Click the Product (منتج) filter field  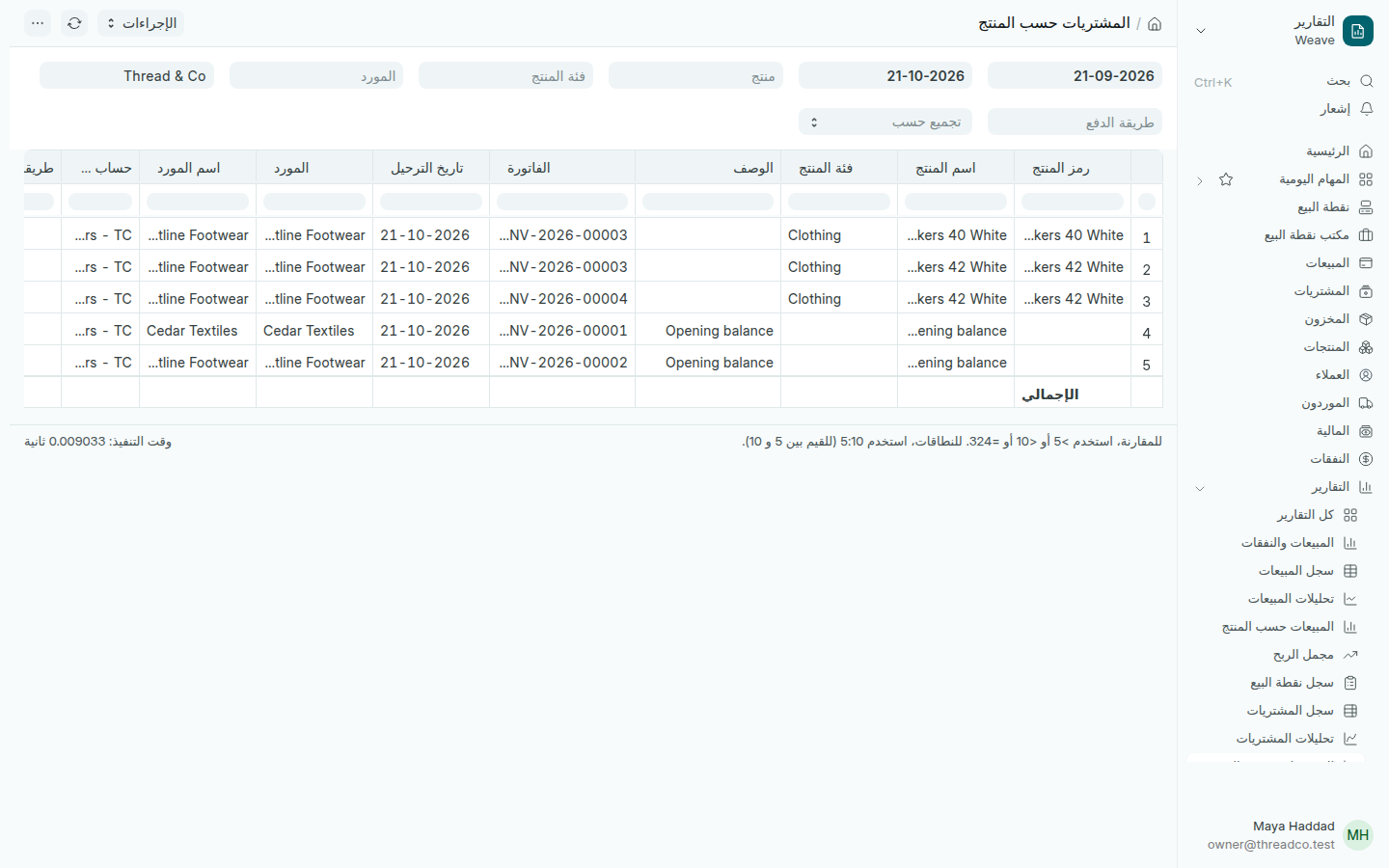tap(695, 76)
